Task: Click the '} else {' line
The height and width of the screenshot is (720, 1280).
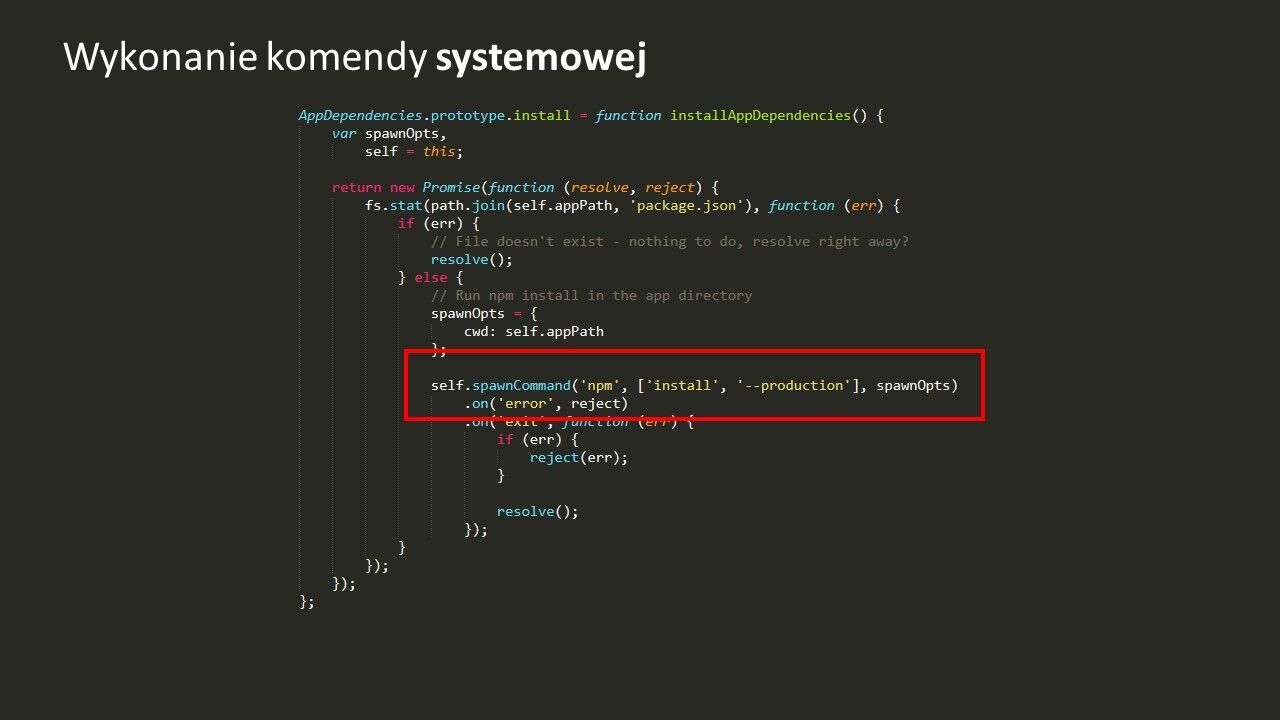Action: [431, 277]
